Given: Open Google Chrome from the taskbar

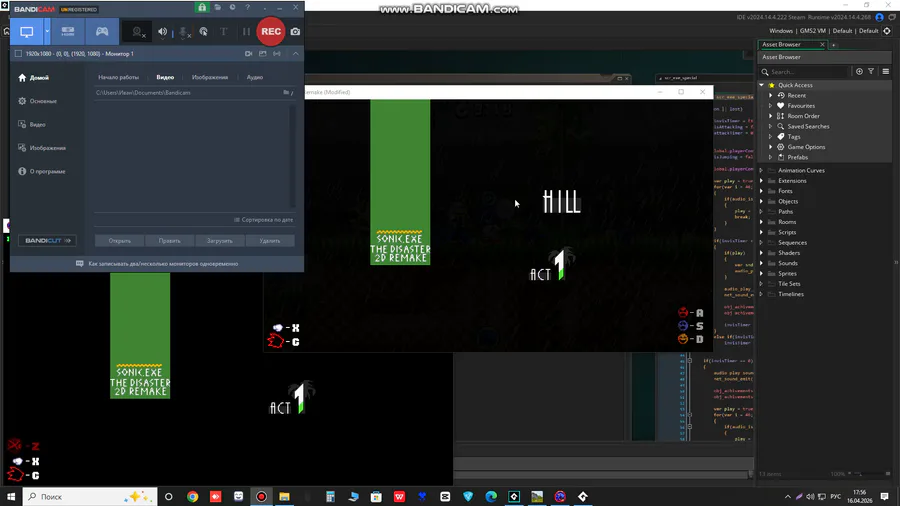Looking at the screenshot, I should (x=192, y=497).
